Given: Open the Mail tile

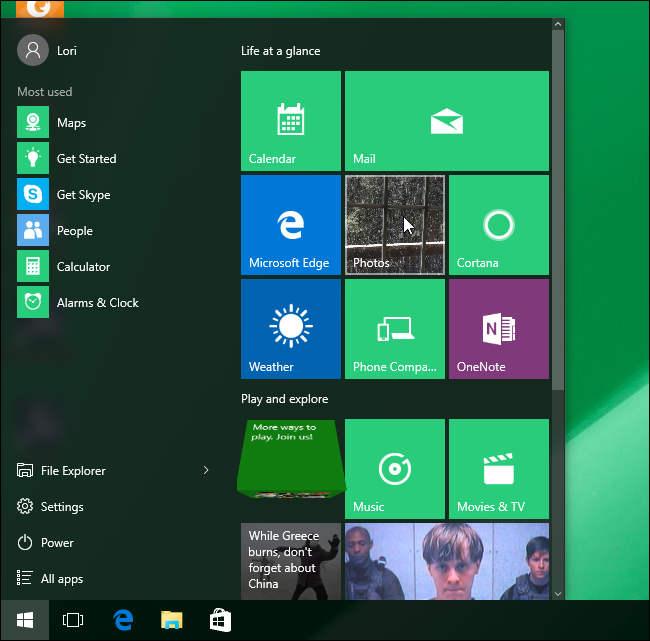Looking at the screenshot, I should click(x=447, y=121).
